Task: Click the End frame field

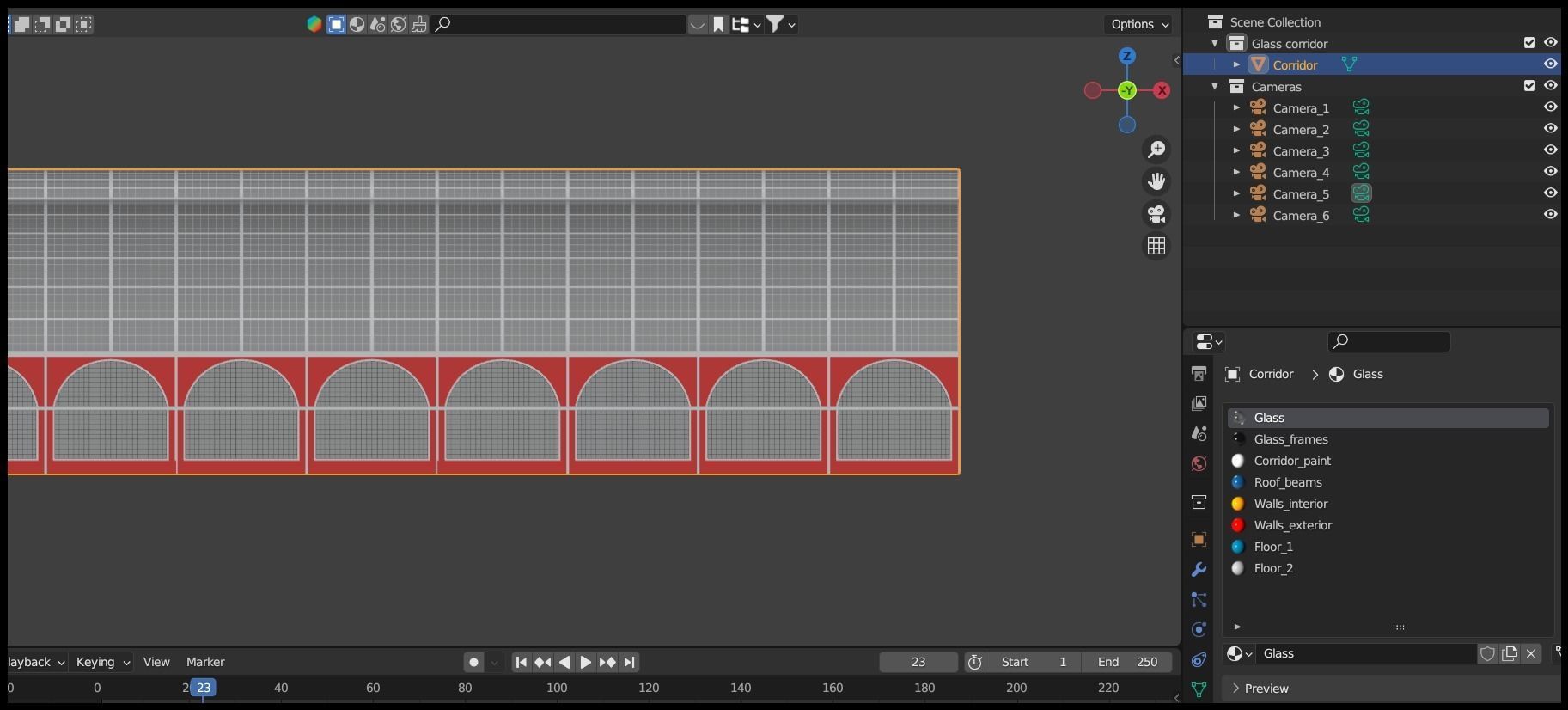Action: (1126, 662)
